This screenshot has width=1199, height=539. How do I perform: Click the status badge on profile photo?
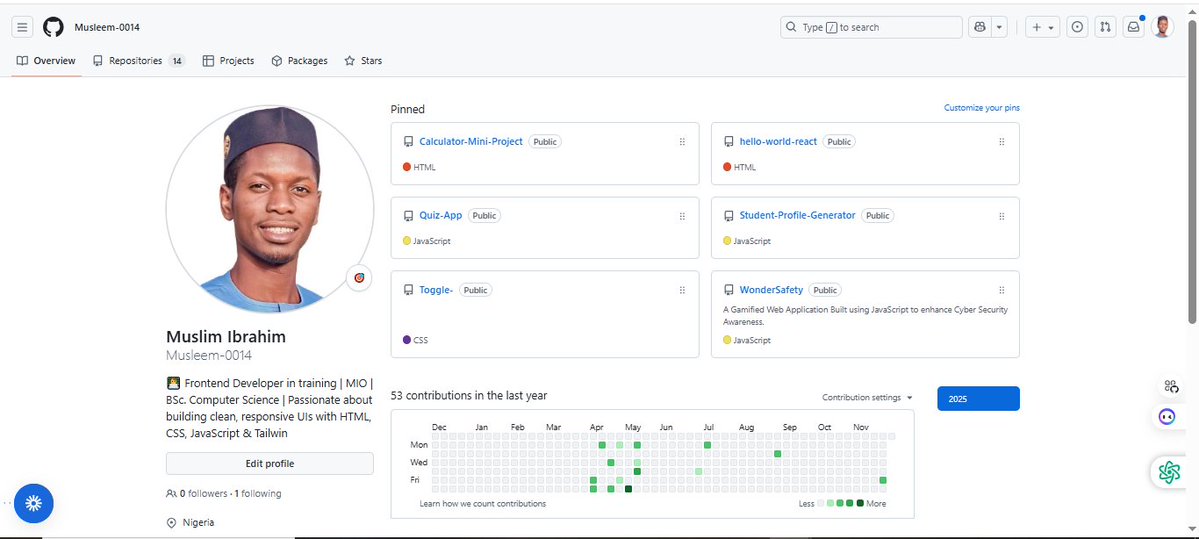click(359, 278)
